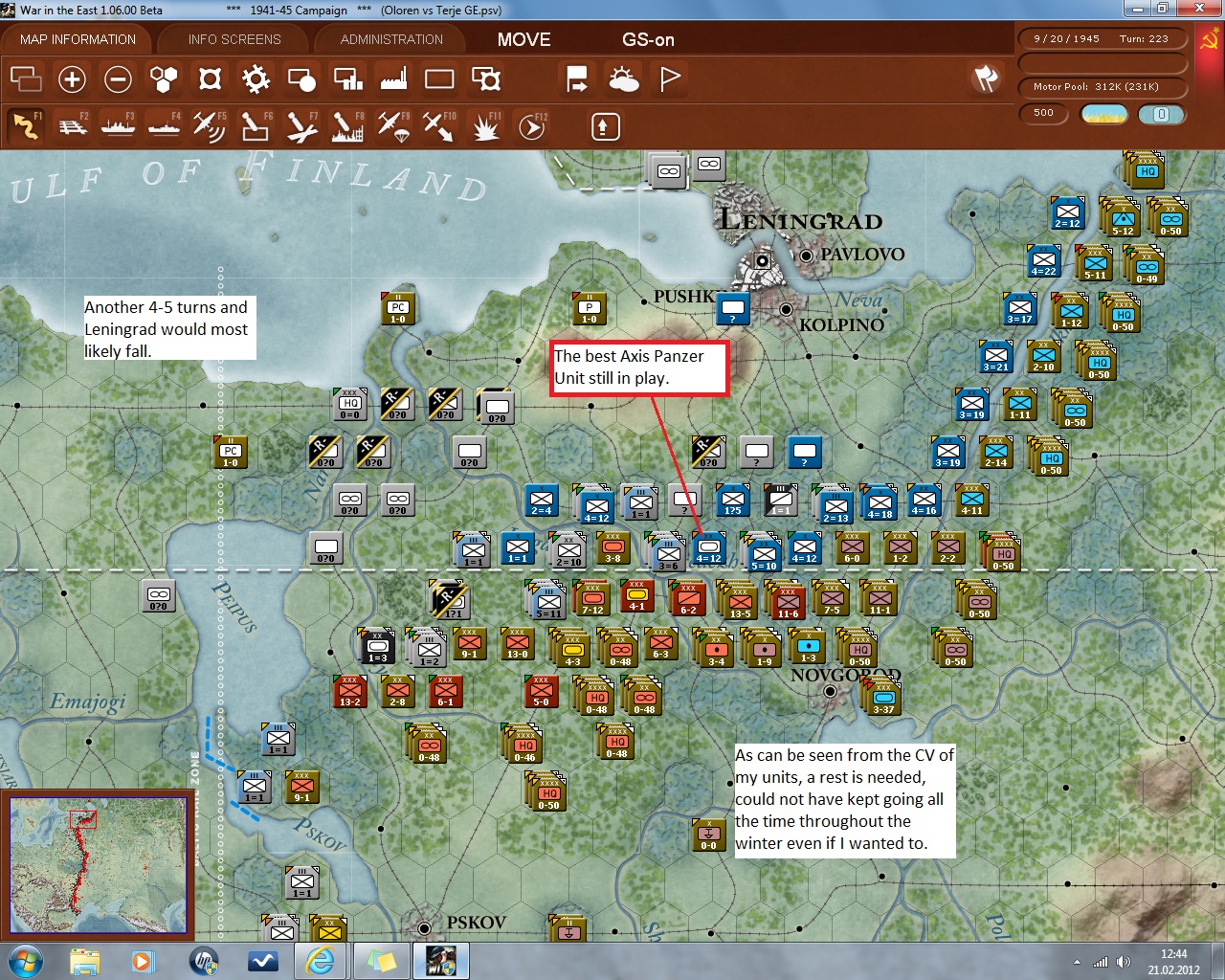Image resolution: width=1225 pixels, height=980 pixels.
Task: Select the F1 move mode icon
Action: (26, 125)
